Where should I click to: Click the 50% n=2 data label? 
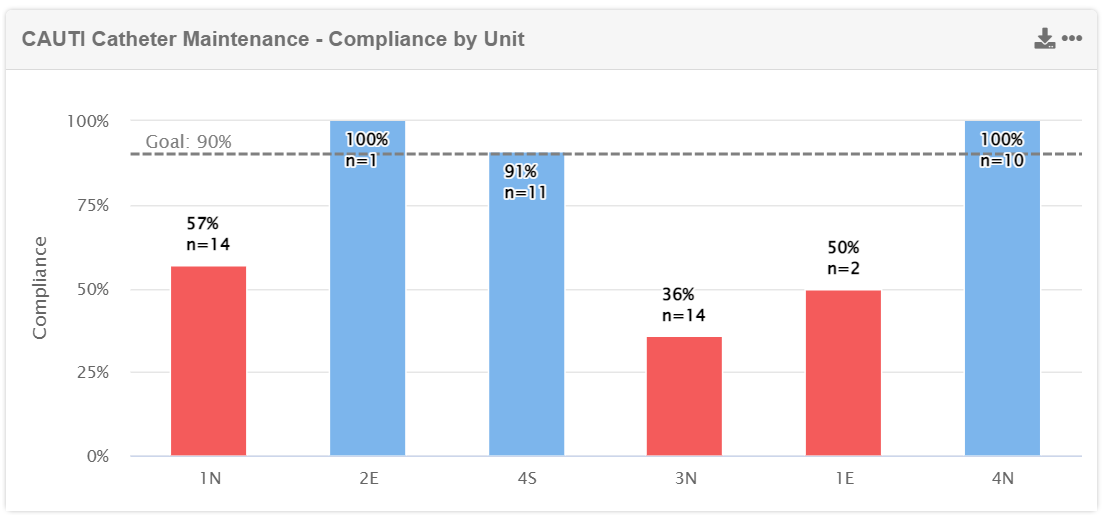point(843,258)
